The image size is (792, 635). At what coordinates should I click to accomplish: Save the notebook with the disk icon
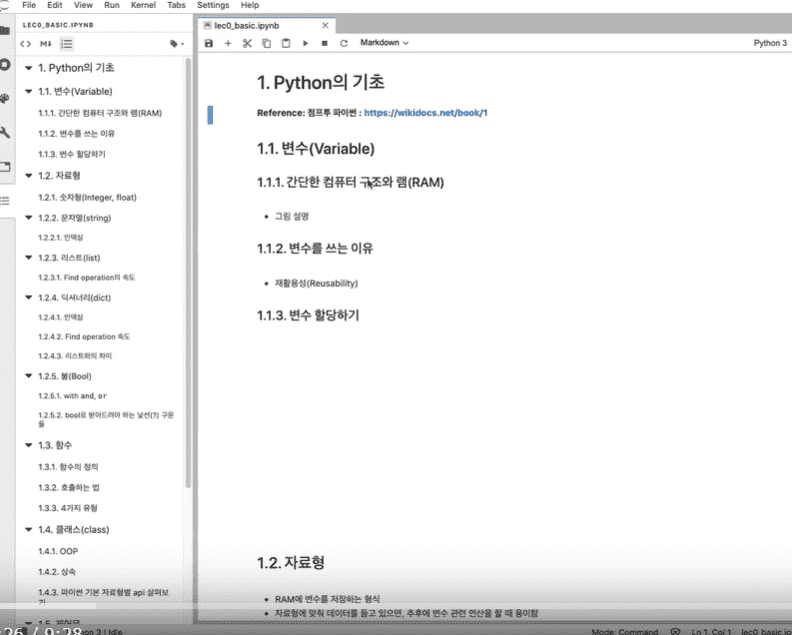tap(209, 43)
